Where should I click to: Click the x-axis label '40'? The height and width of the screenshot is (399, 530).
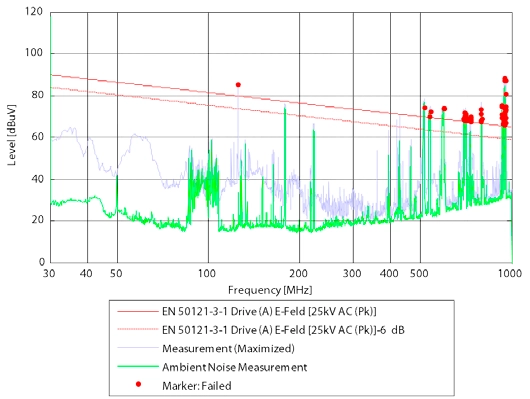[86, 273]
